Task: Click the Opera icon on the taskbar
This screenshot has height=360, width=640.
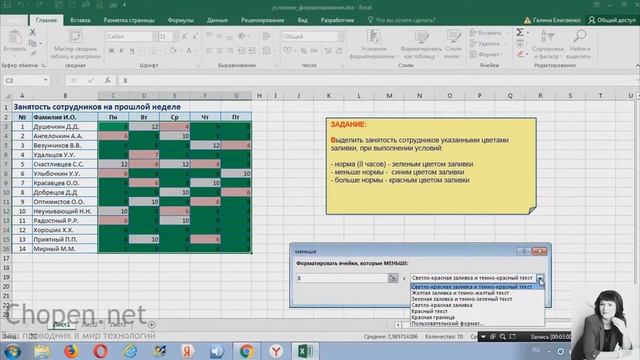Action: click(x=101, y=351)
